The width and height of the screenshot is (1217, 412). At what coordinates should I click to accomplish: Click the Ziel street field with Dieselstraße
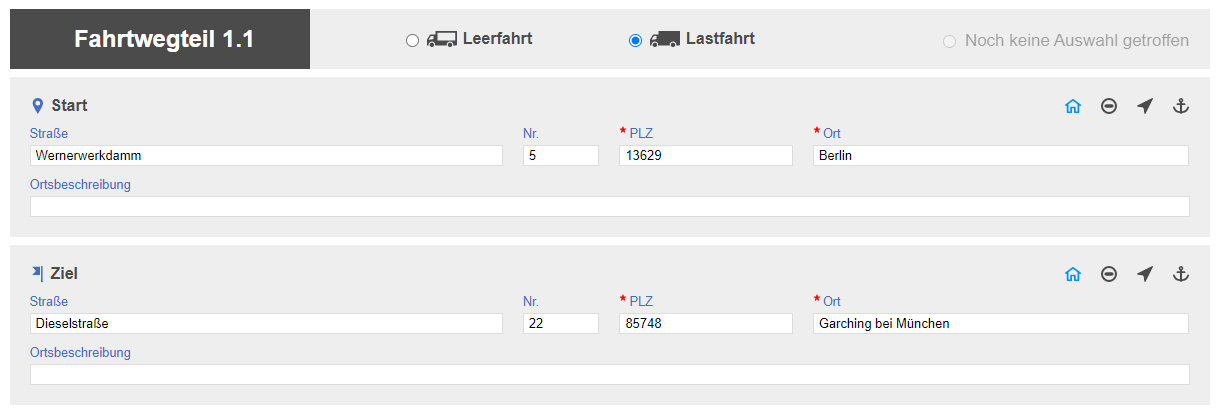click(x=266, y=324)
